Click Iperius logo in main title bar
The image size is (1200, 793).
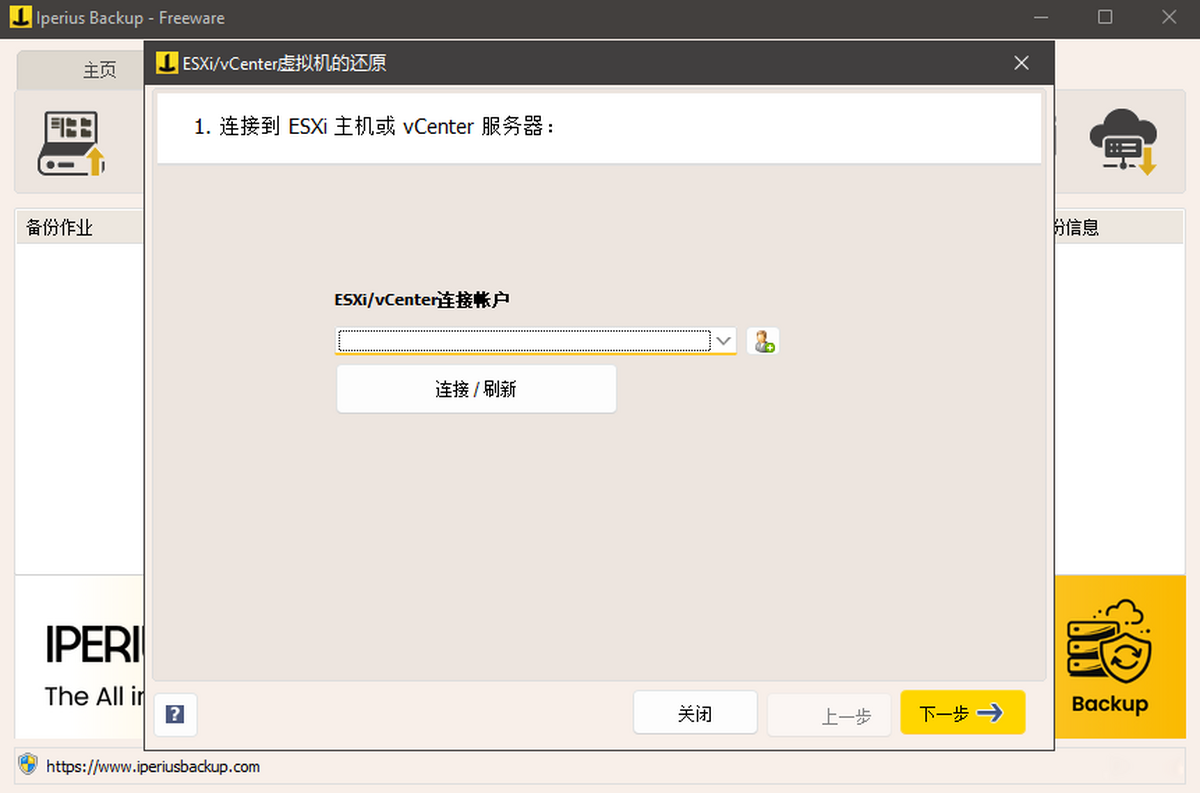(x=20, y=17)
